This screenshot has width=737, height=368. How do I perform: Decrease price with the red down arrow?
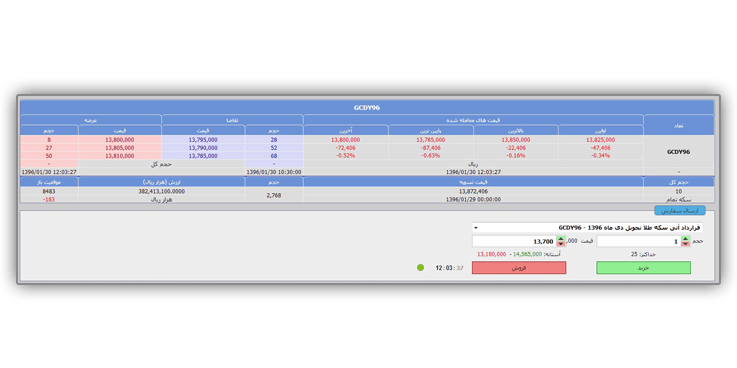561,244
